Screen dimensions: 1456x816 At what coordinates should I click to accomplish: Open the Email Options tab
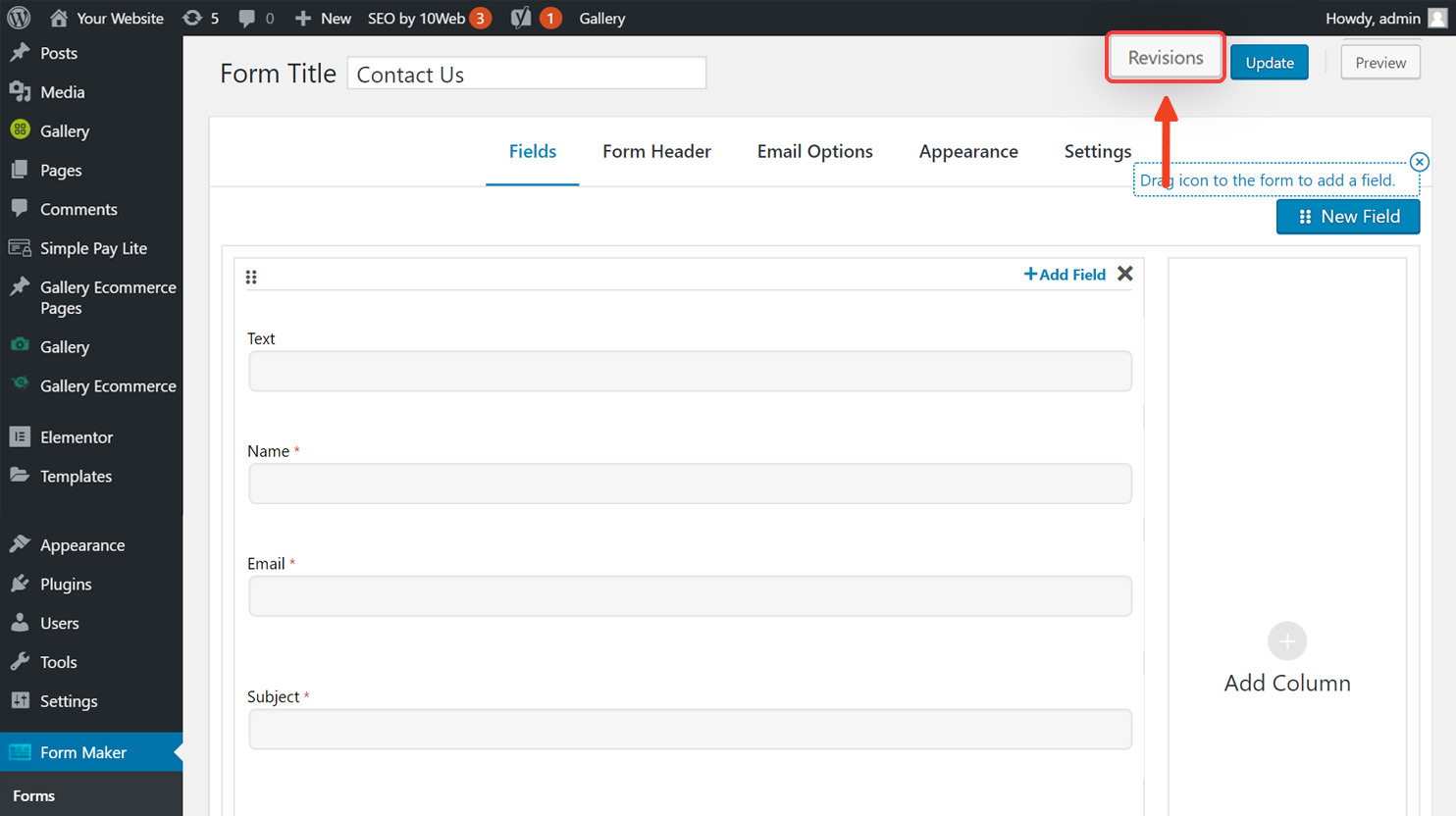point(814,151)
